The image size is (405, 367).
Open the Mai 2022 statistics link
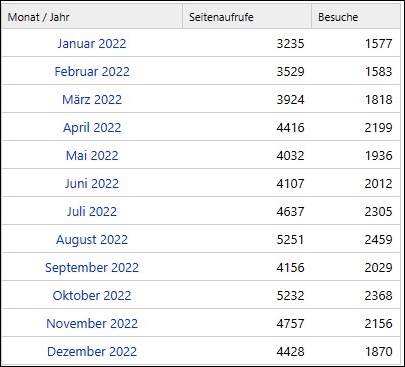[x=92, y=155]
